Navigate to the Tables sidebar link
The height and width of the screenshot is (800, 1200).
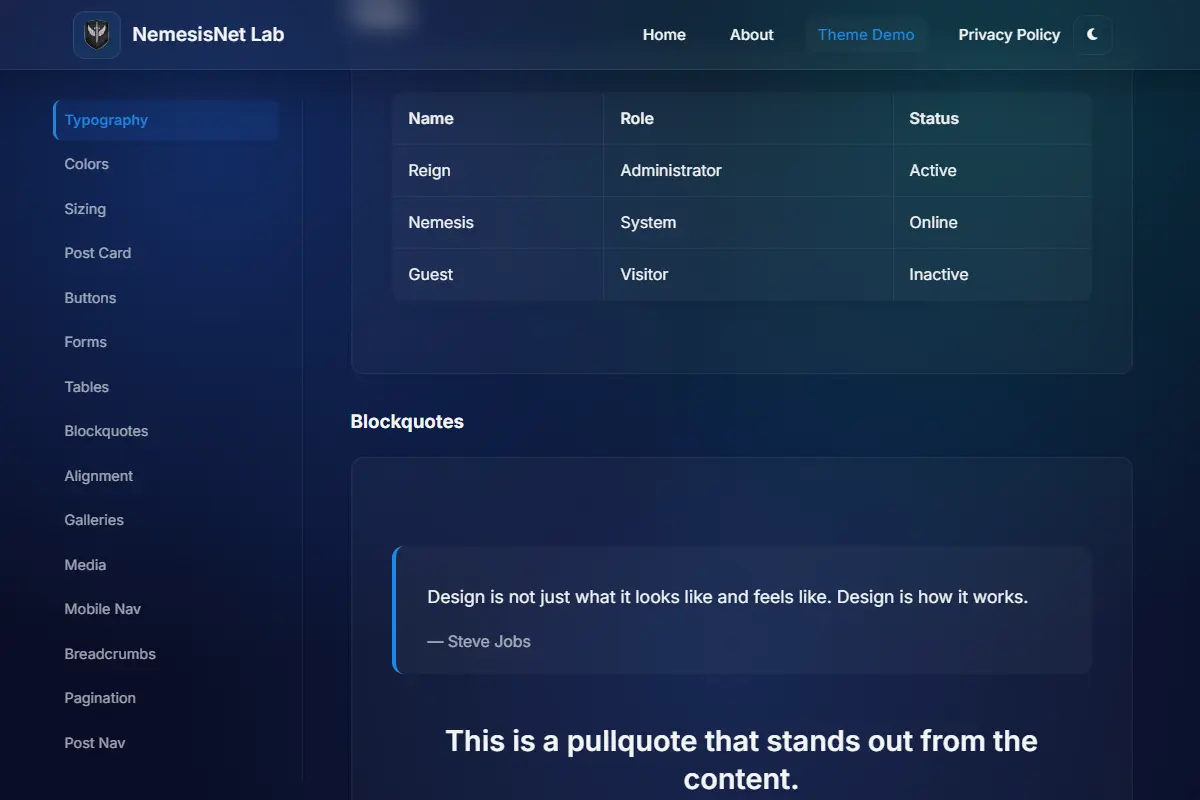point(166,387)
